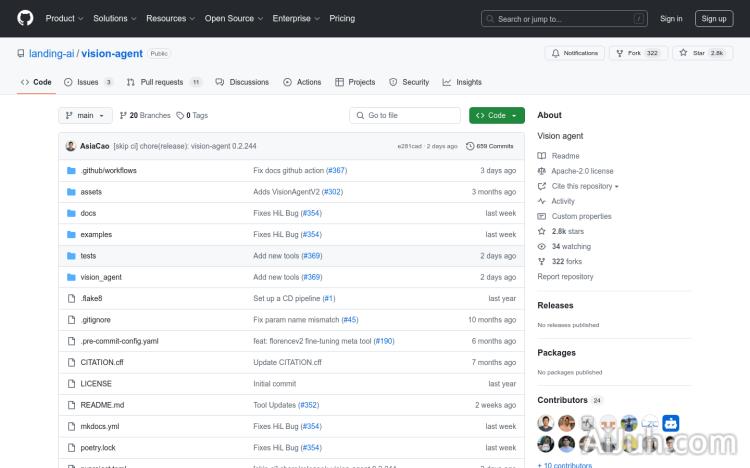
Task: Click the Readme book icon link
Action: (542, 156)
